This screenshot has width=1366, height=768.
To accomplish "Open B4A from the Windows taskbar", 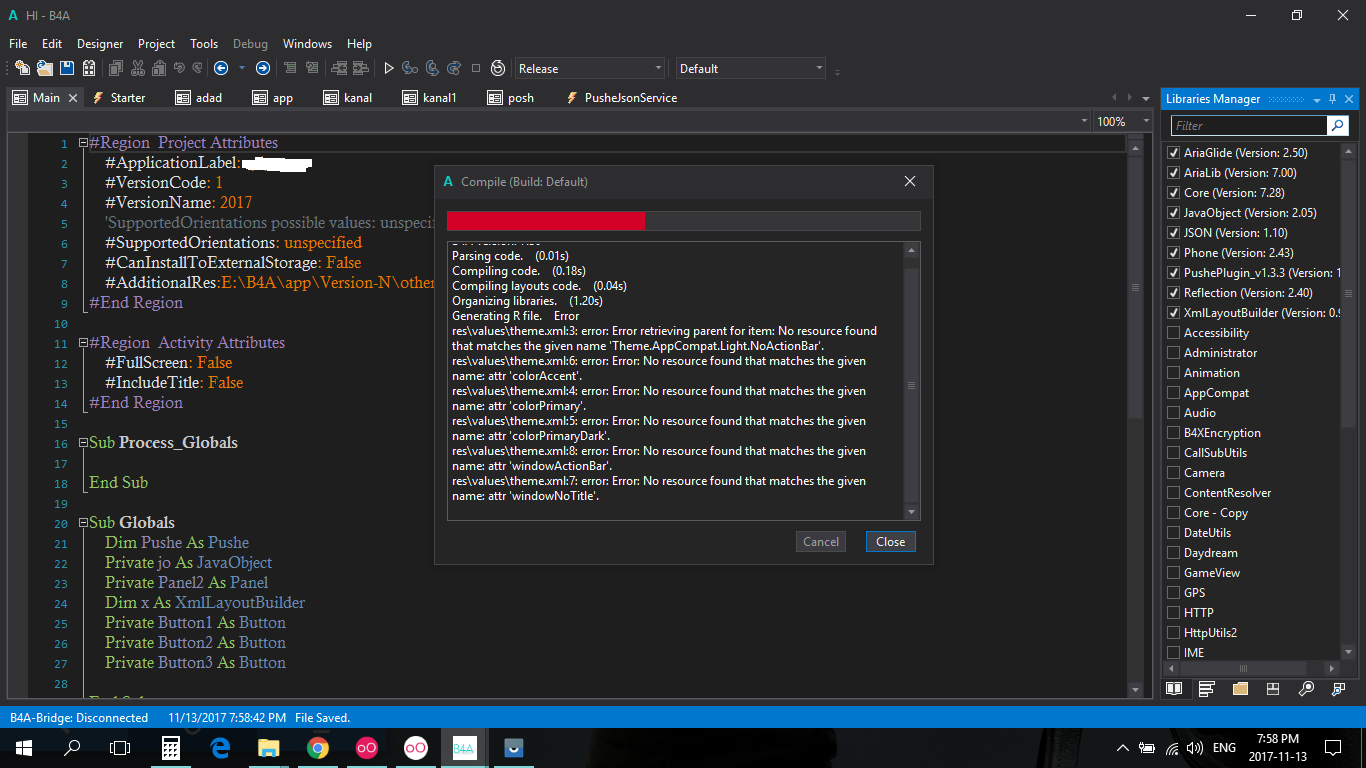I will 463,747.
